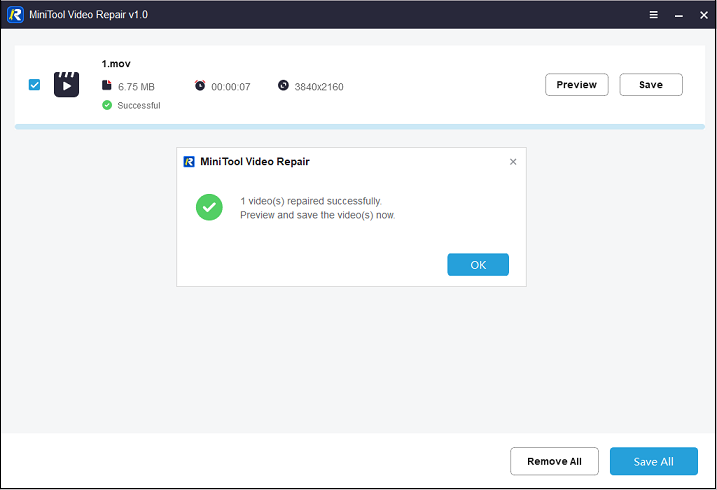
Task: Click the dialog's MiniTool logo icon
Action: pos(189,162)
